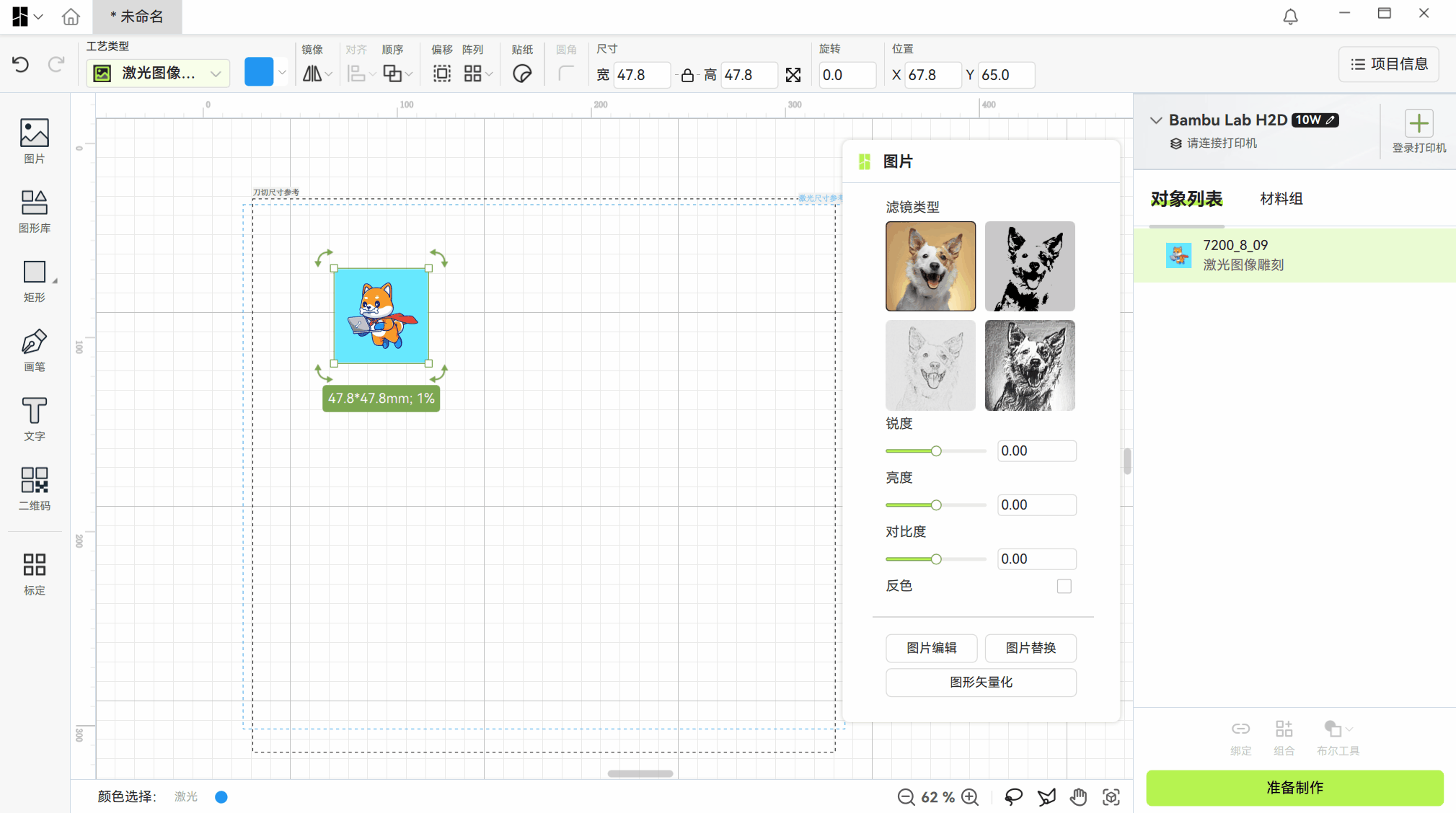The width and height of the screenshot is (1456, 813).
Task: Edit the 10W laser module badge
Action: [x=1315, y=120]
